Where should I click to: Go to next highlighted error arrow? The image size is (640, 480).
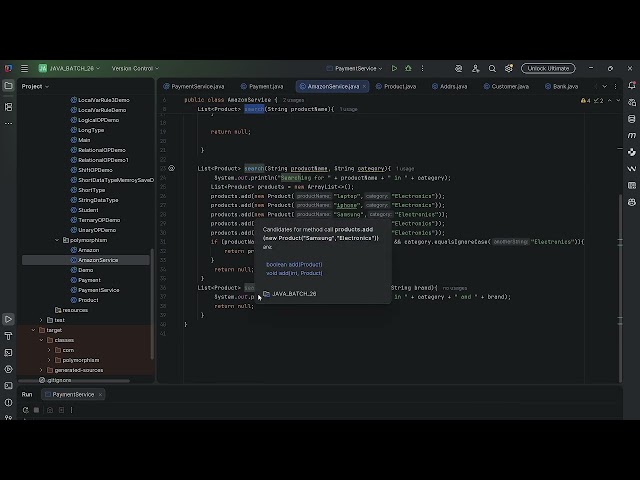(x=618, y=100)
